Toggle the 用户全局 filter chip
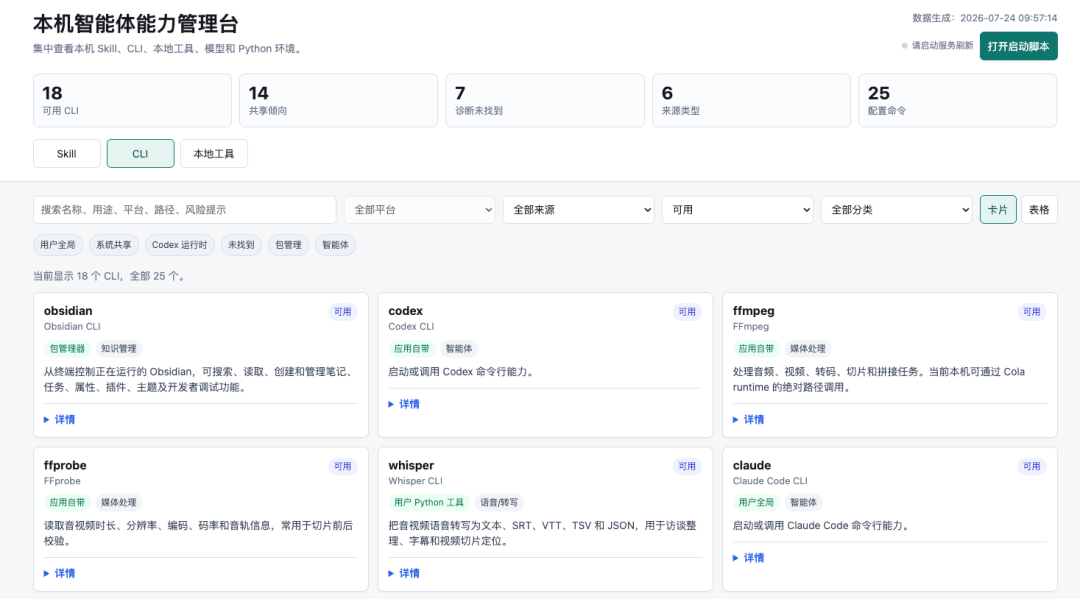Screen dimensions: 1080x599 pos(58,244)
